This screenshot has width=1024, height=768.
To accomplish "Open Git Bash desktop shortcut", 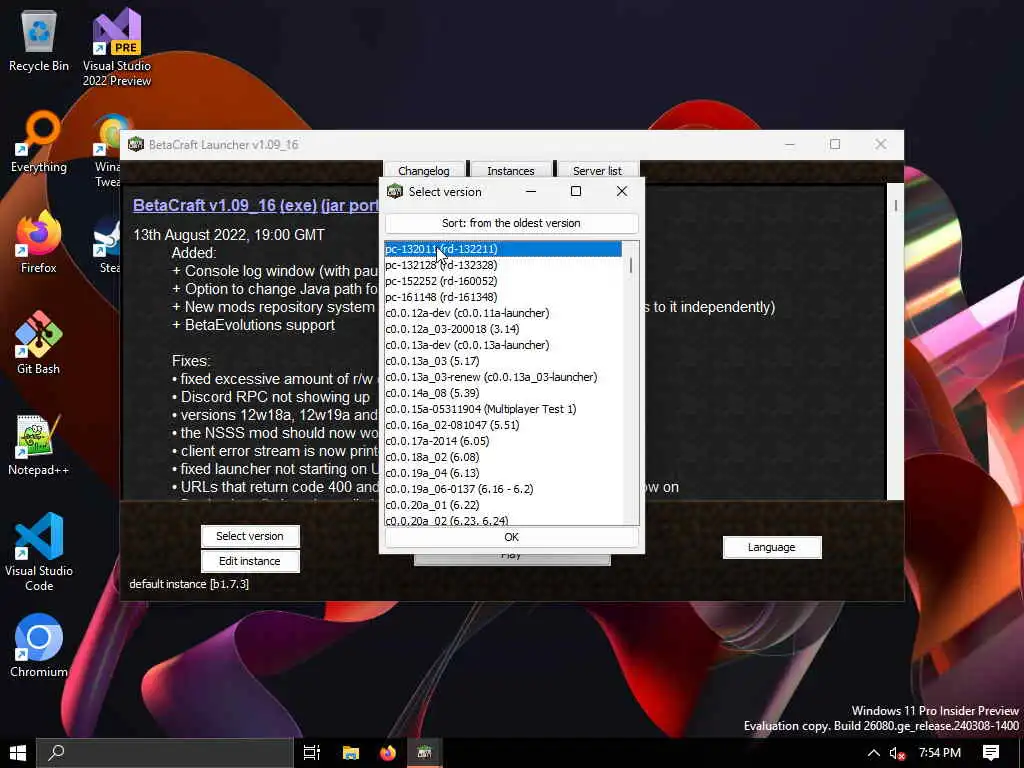I will 39,344.
